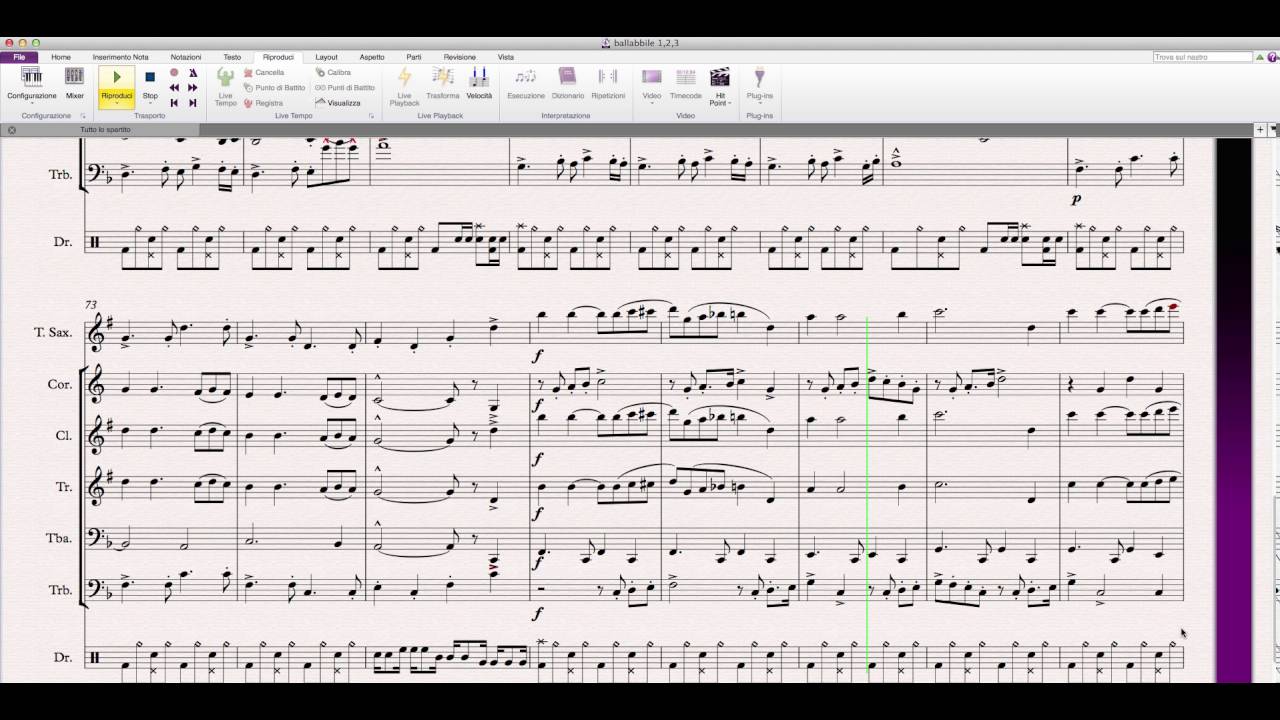Toggle the Live Playback lightning button

405,86
